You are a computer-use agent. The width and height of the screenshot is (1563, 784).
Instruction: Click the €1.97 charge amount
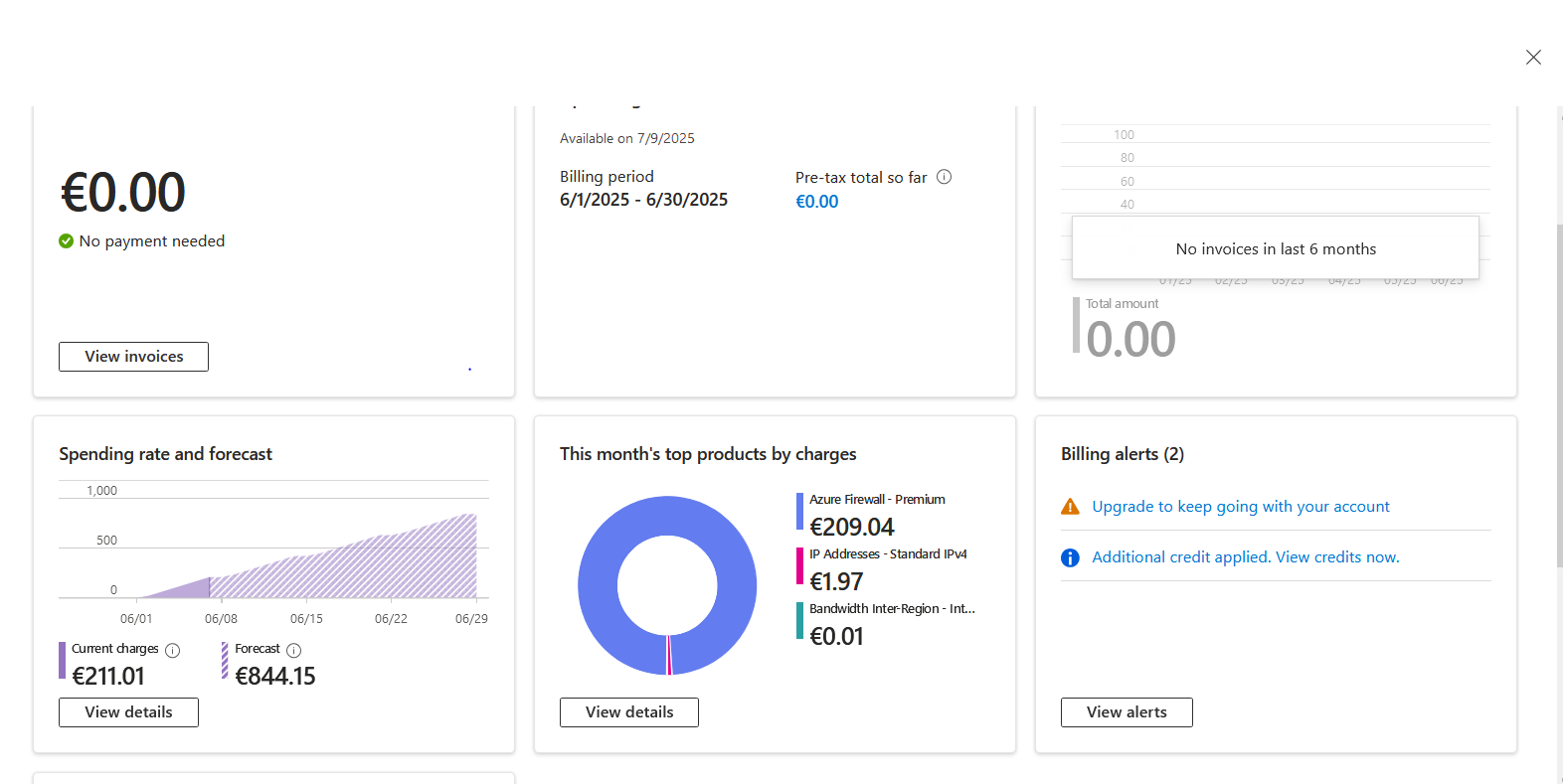(x=836, y=581)
